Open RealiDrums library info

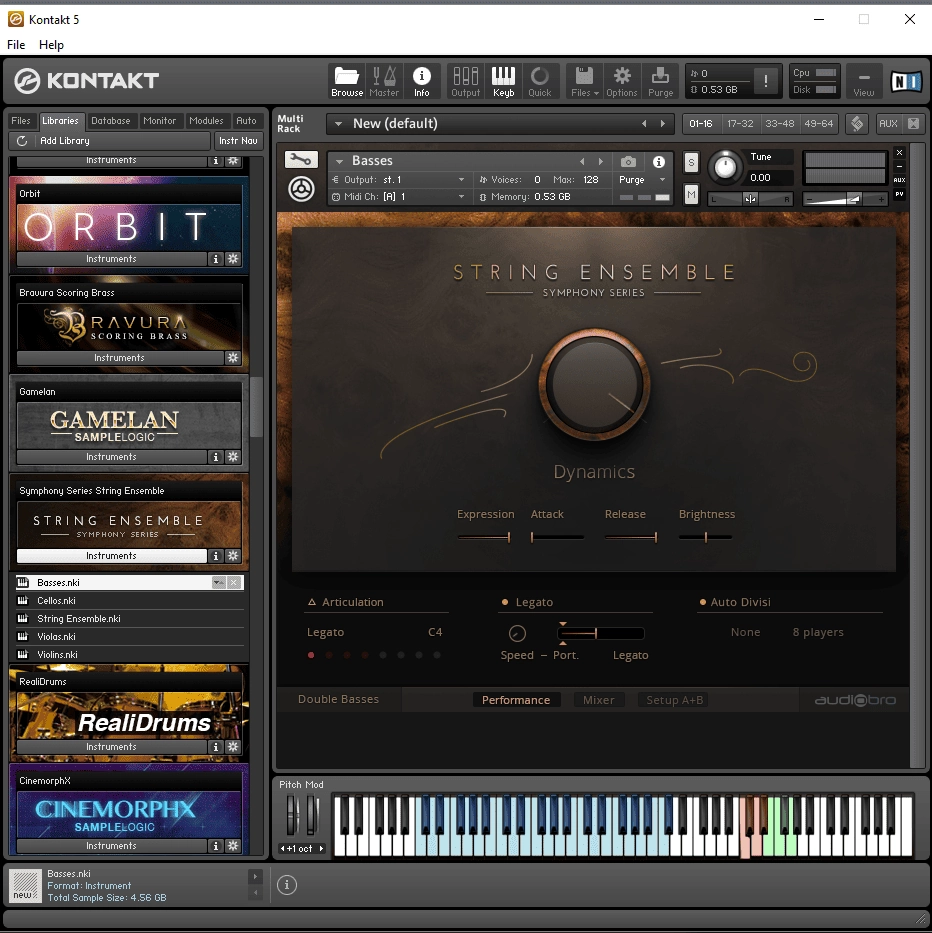point(216,747)
